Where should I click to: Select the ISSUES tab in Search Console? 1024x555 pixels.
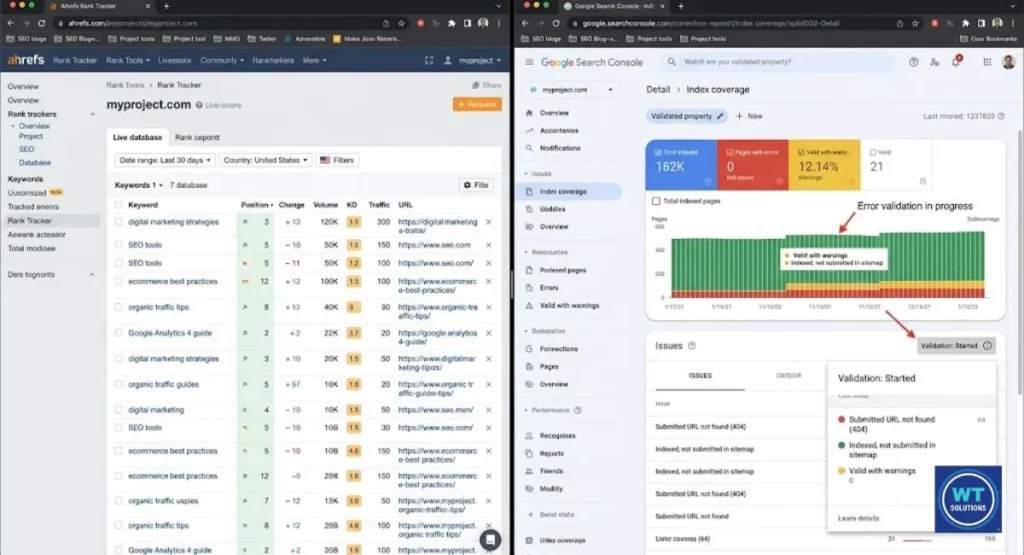pyautogui.click(x=700, y=375)
